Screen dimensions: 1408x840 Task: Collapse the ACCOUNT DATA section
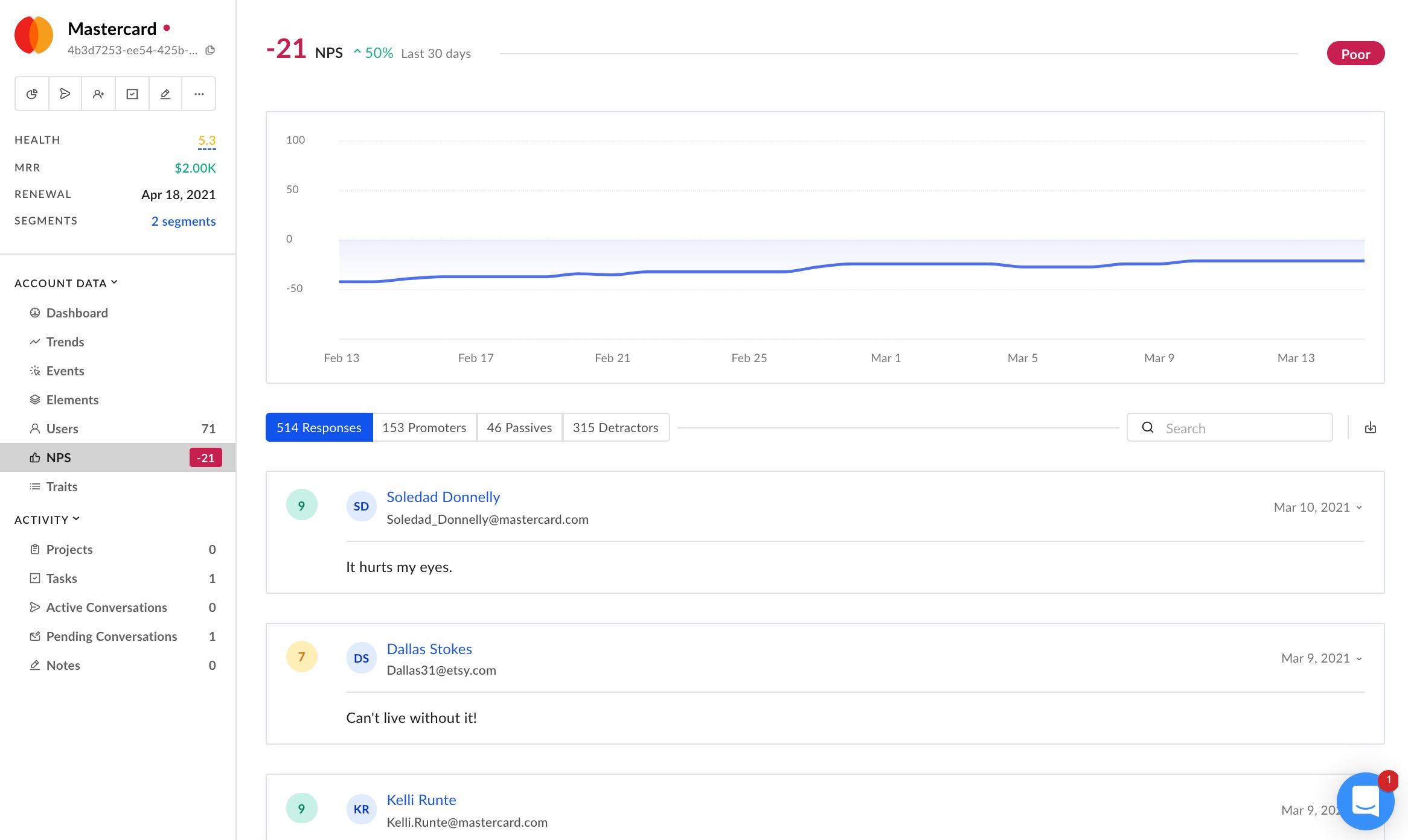(114, 282)
